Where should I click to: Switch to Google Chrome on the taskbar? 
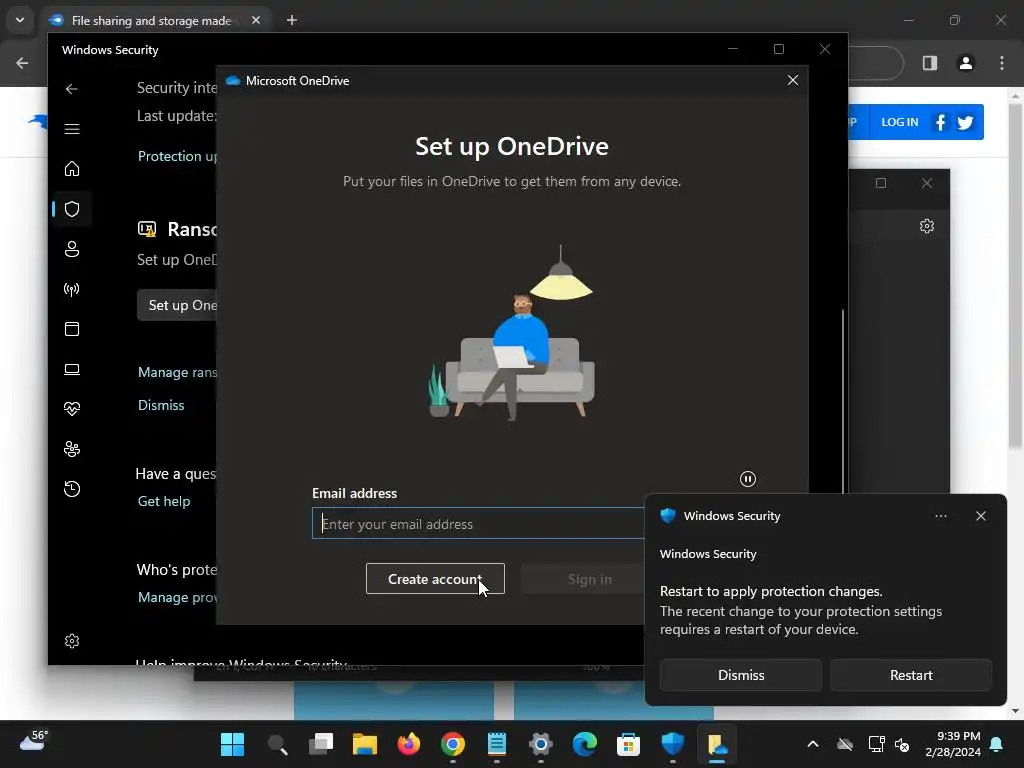point(453,744)
